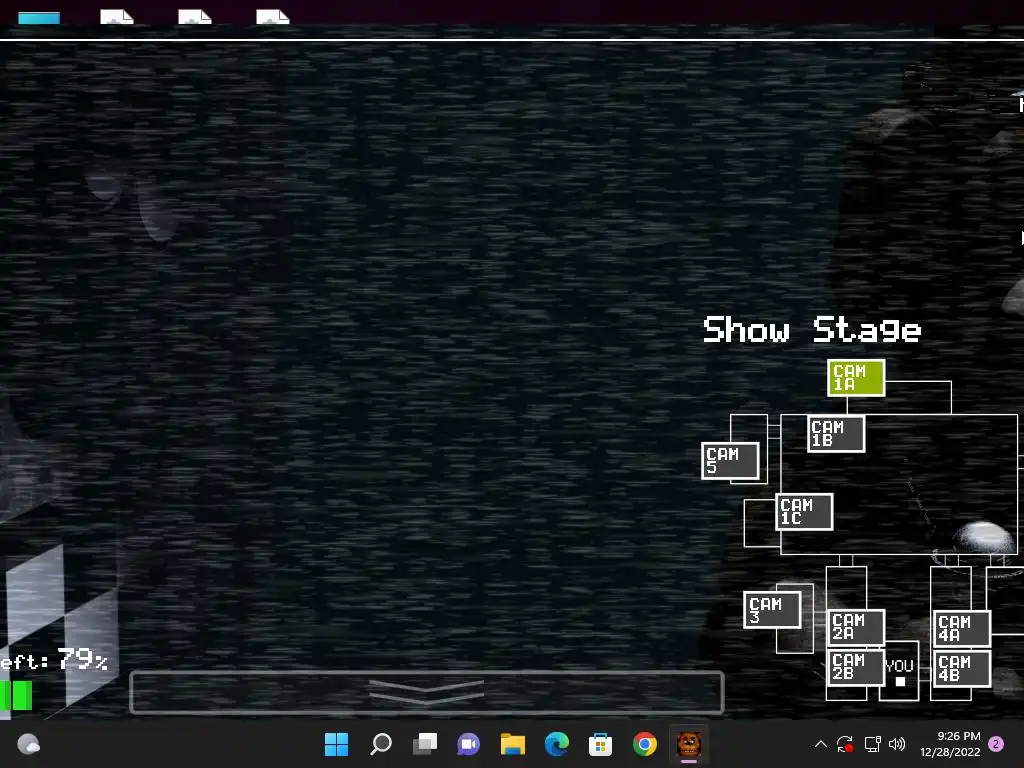The height and width of the screenshot is (768, 1024).
Task: View the CAM 3 camera
Action: (772, 610)
